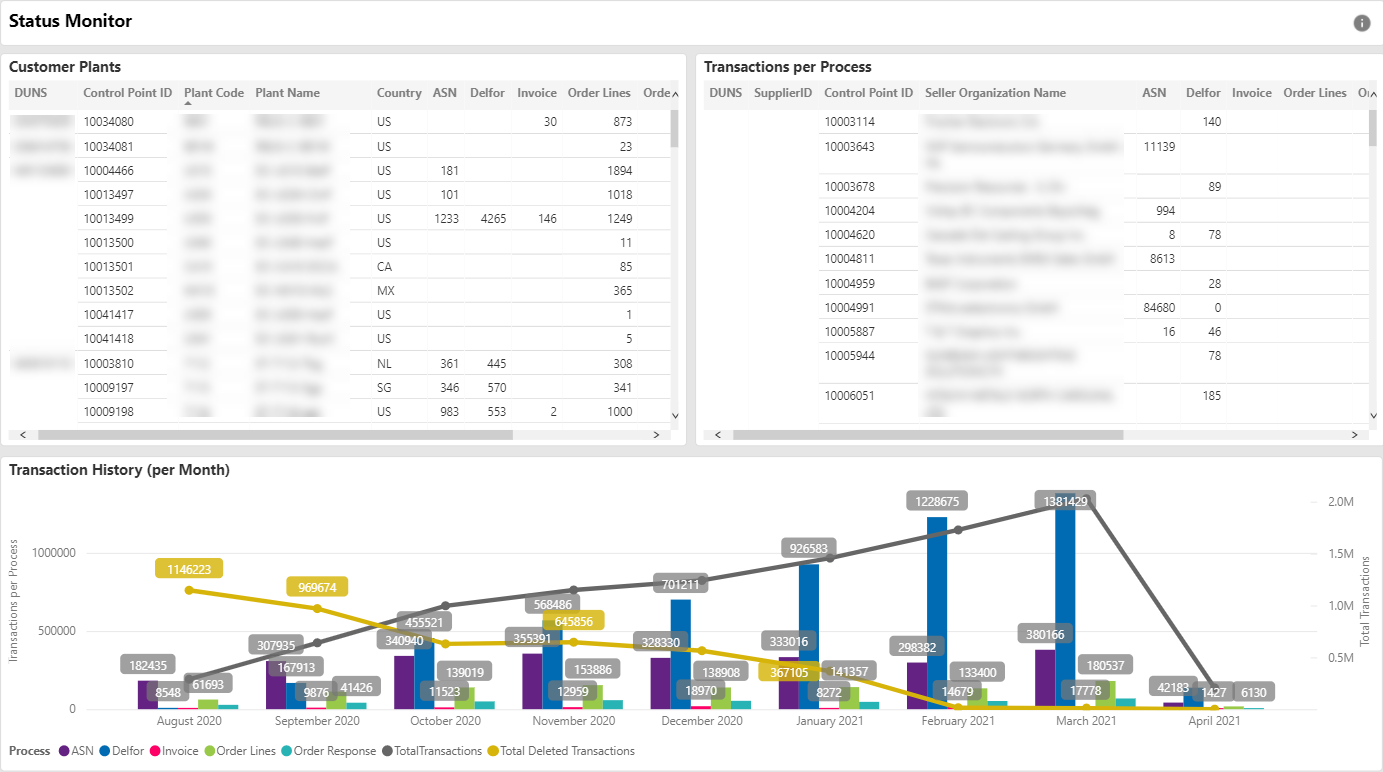Click Customer Plants vertical scrollbar thumb
The width and height of the screenshot is (1383, 772).
tap(675, 128)
